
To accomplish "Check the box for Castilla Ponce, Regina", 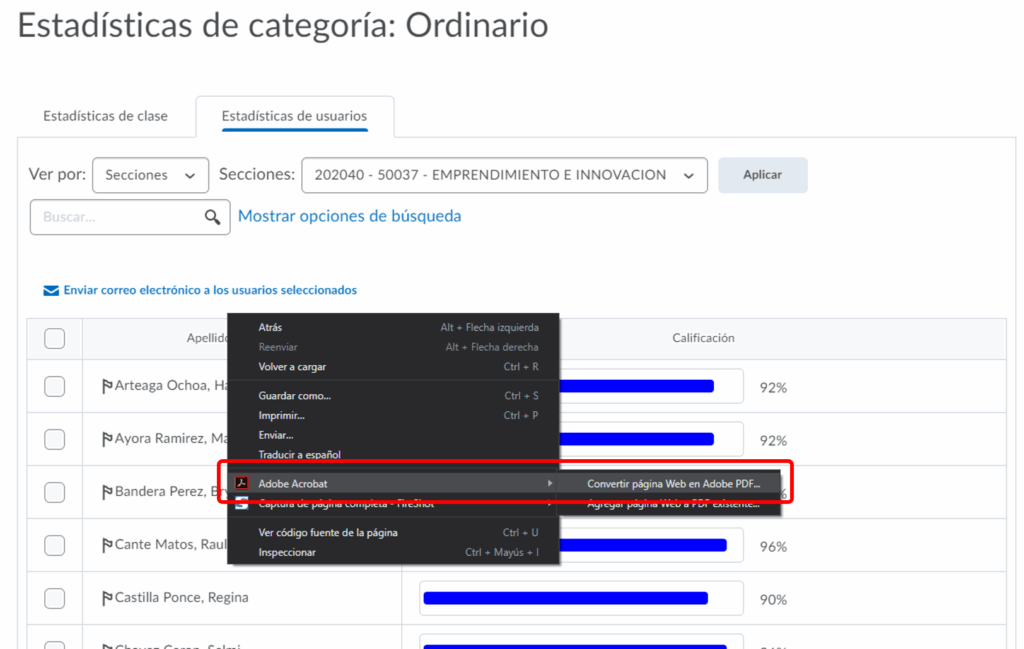I will (55, 598).
